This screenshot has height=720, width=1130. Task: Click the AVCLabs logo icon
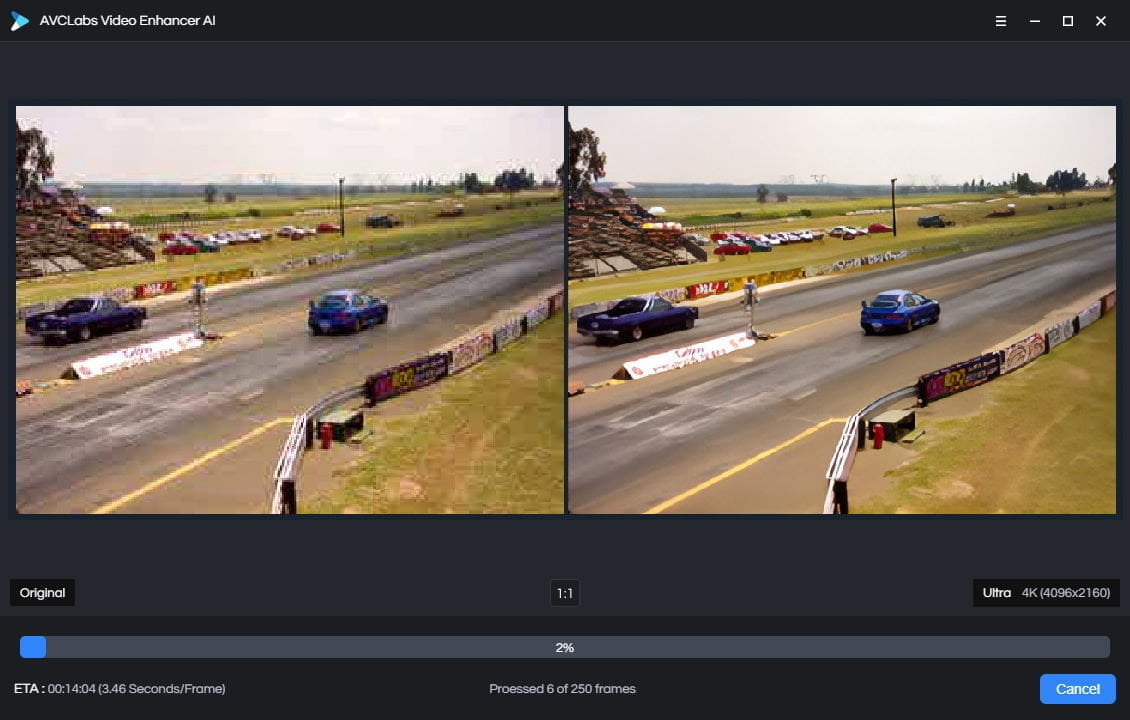point(19,21)
